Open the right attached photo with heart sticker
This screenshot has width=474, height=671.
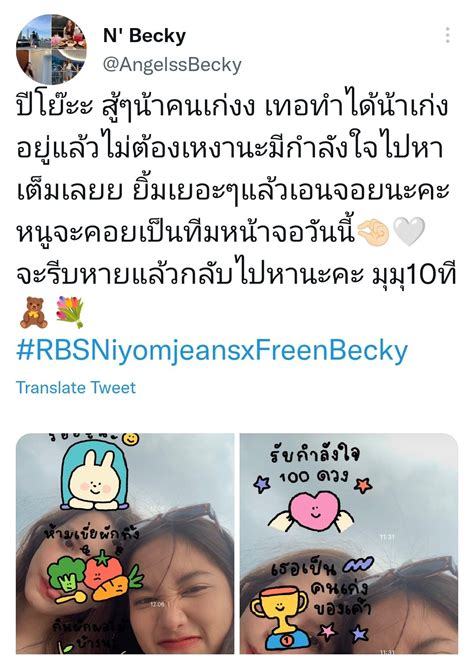(x=349, y=543)
